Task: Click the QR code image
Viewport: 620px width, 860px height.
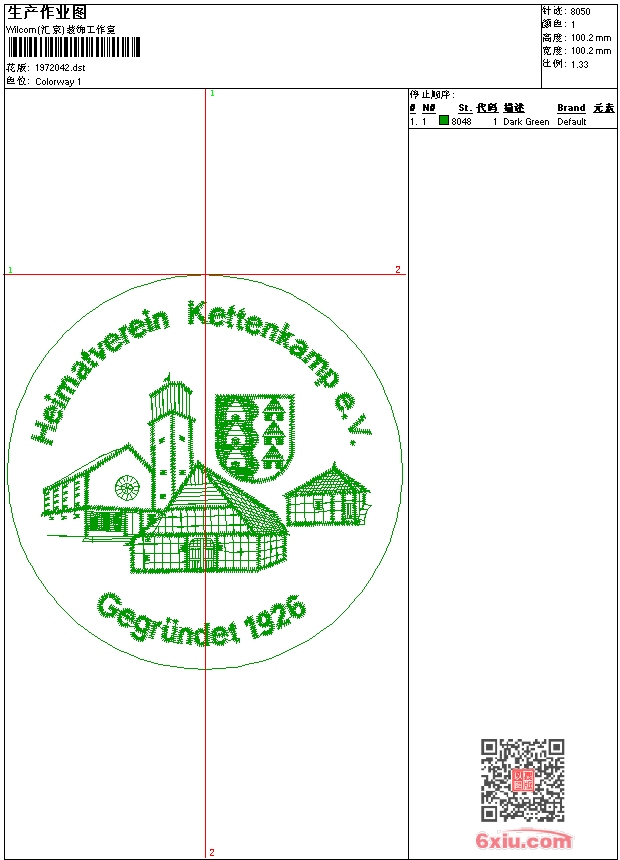Action: tap(523, 780)
